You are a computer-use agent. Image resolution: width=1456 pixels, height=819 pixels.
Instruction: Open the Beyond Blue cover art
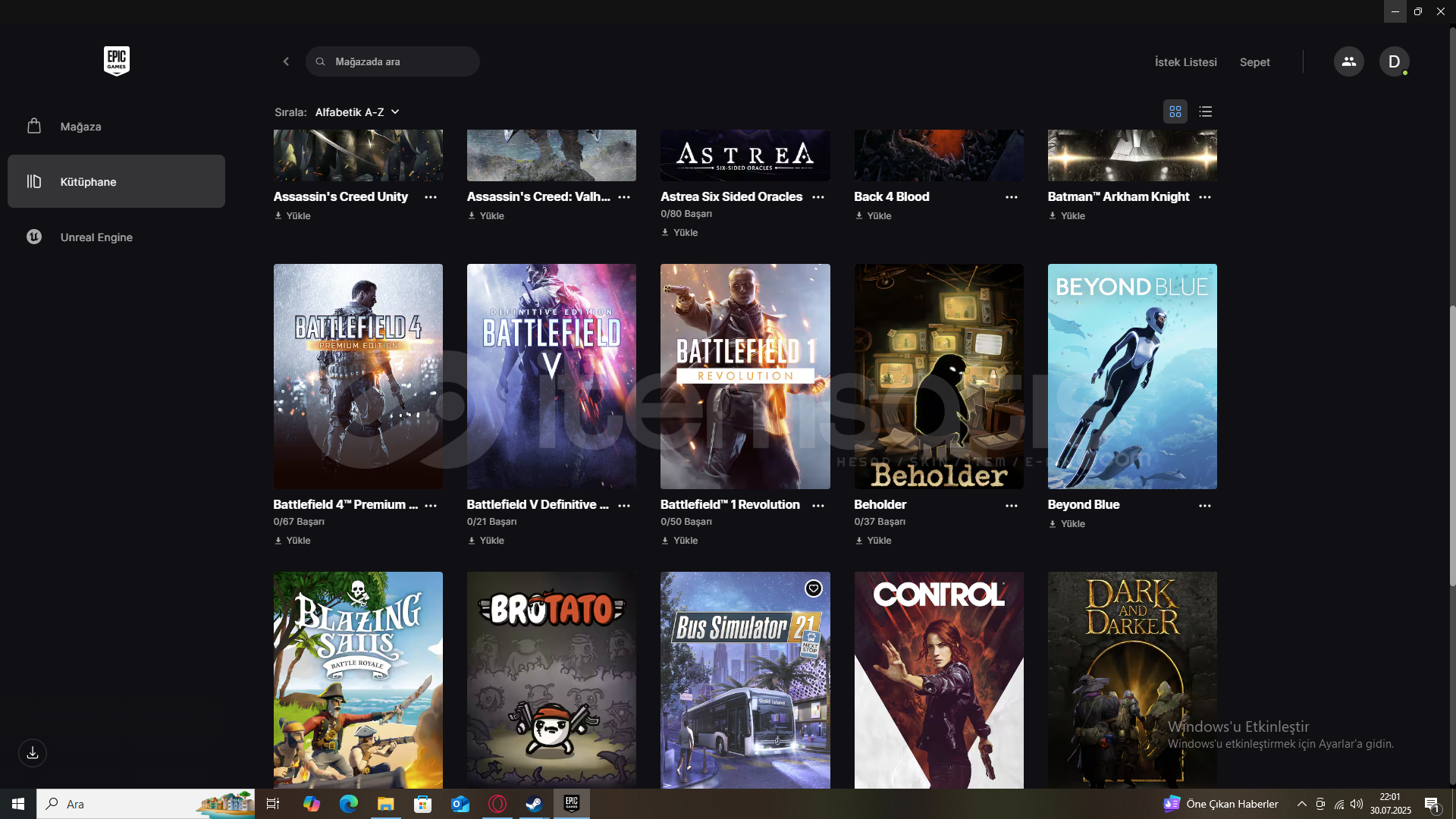(1132, 376)
